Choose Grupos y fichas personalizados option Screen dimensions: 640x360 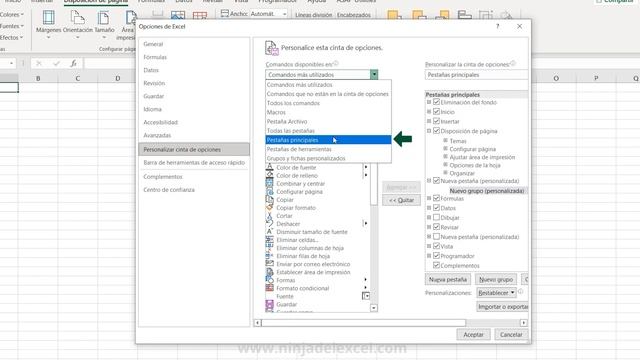(328, 158)
